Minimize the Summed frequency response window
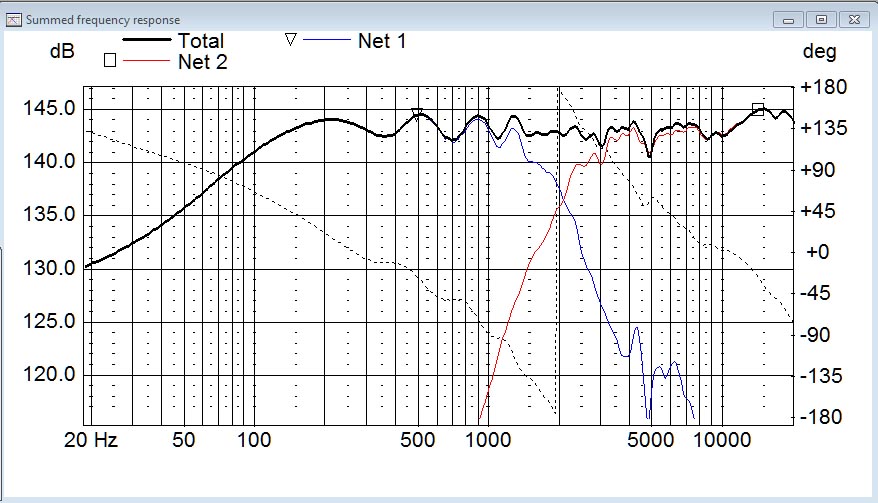The height and width of the screenshot is (503, 878). (788, 20)
